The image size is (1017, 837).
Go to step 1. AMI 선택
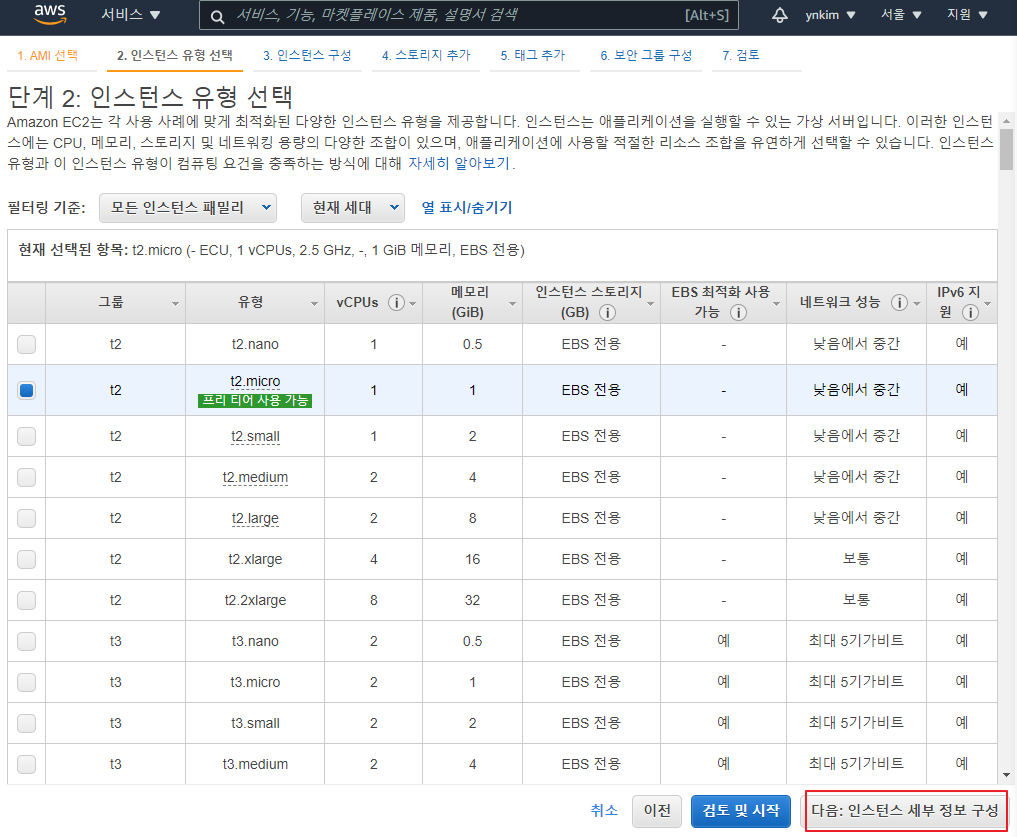tap(47, 56)
